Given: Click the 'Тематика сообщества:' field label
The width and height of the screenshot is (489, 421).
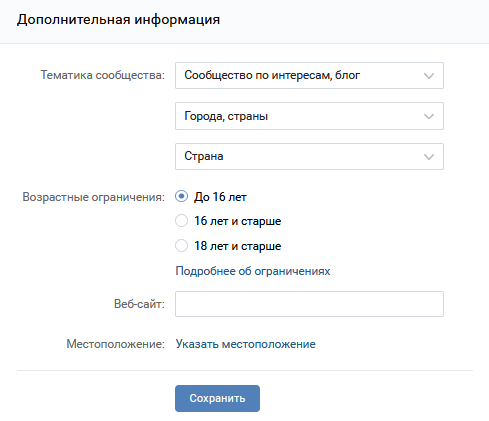Looking at the screenshot, I should pos(103,75).
